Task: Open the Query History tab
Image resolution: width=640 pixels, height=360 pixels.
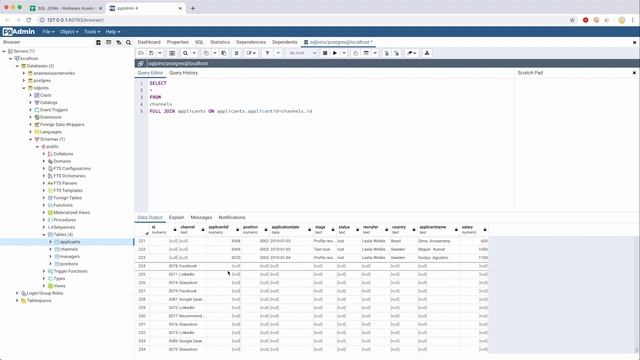Action: point(183,73)
